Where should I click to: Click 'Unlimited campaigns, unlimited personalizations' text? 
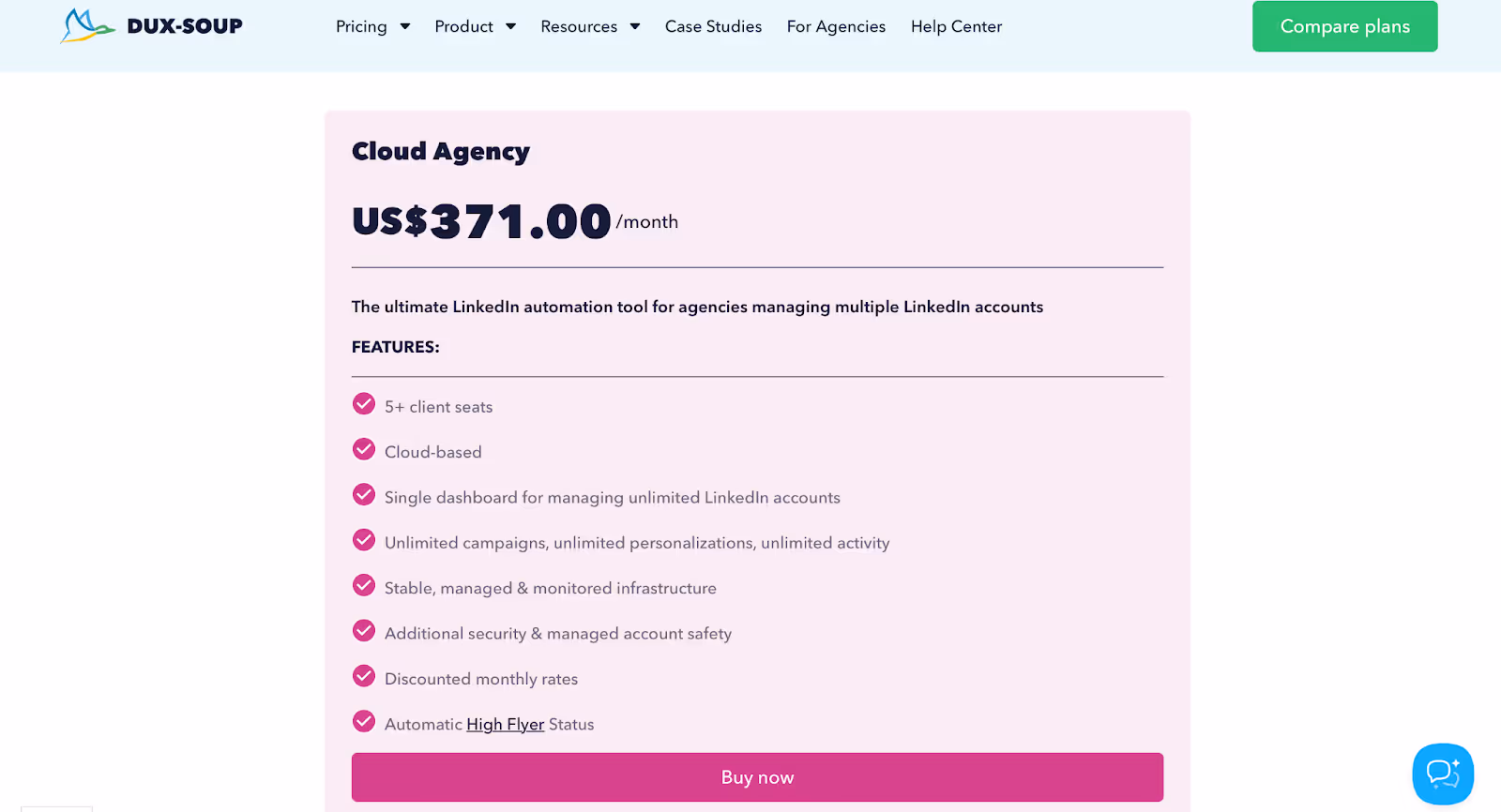637,543
